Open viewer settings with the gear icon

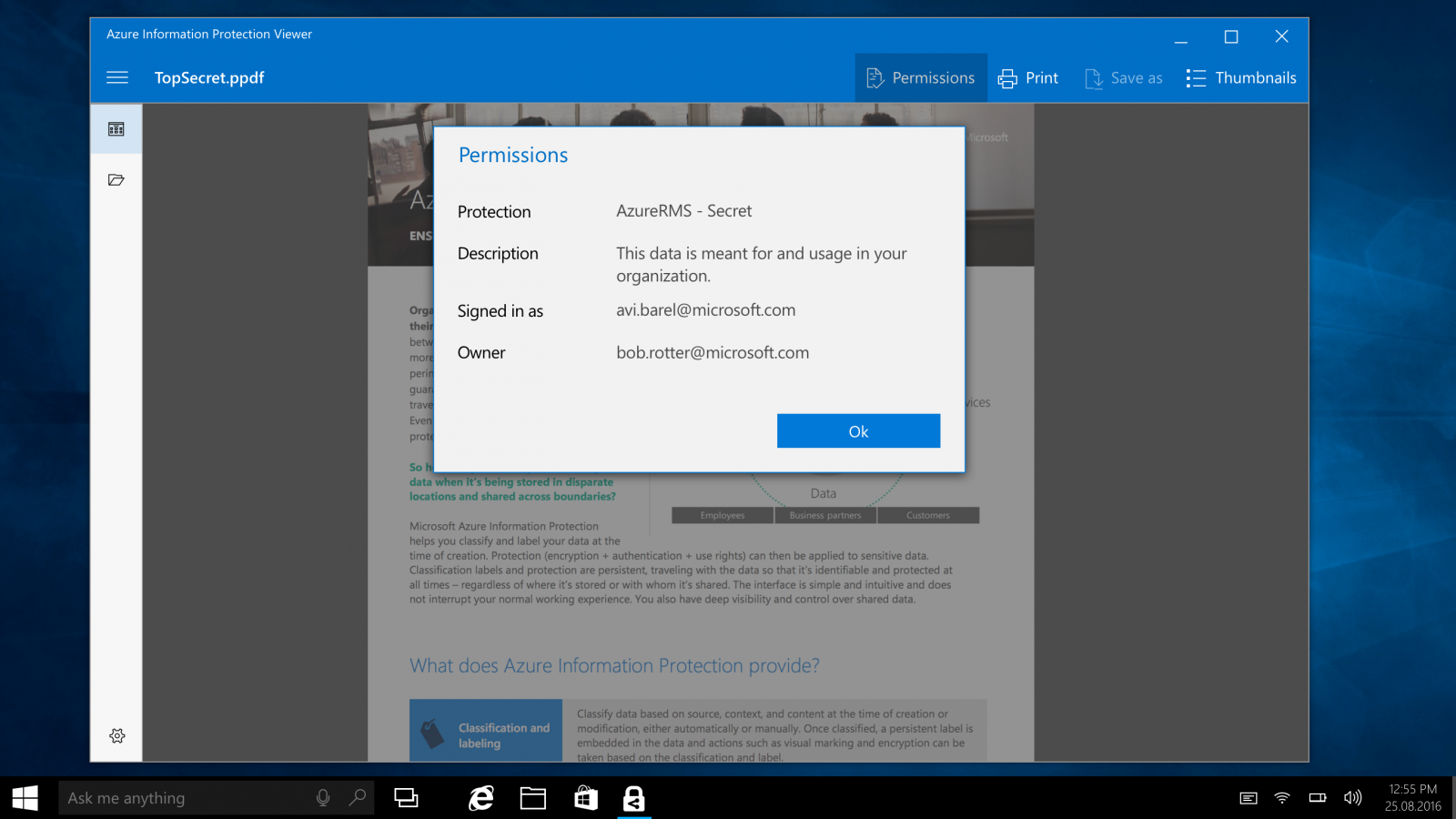[116, 735]
